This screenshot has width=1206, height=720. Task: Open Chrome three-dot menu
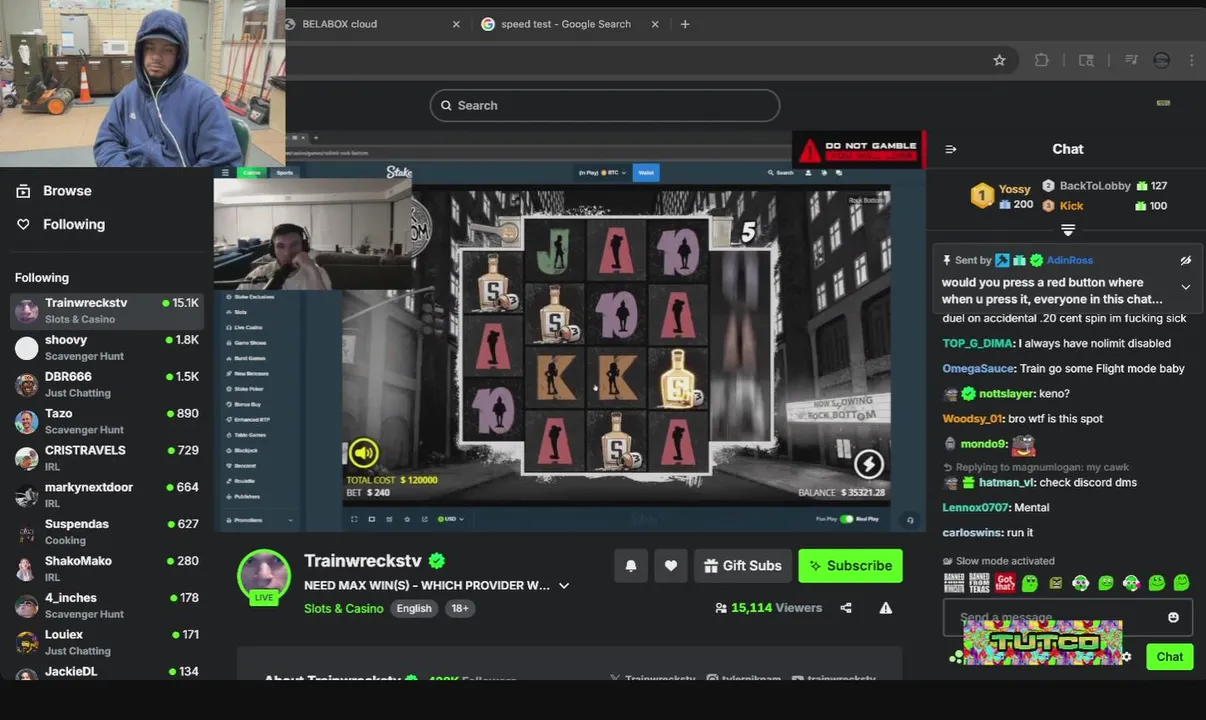[1191, 60]
